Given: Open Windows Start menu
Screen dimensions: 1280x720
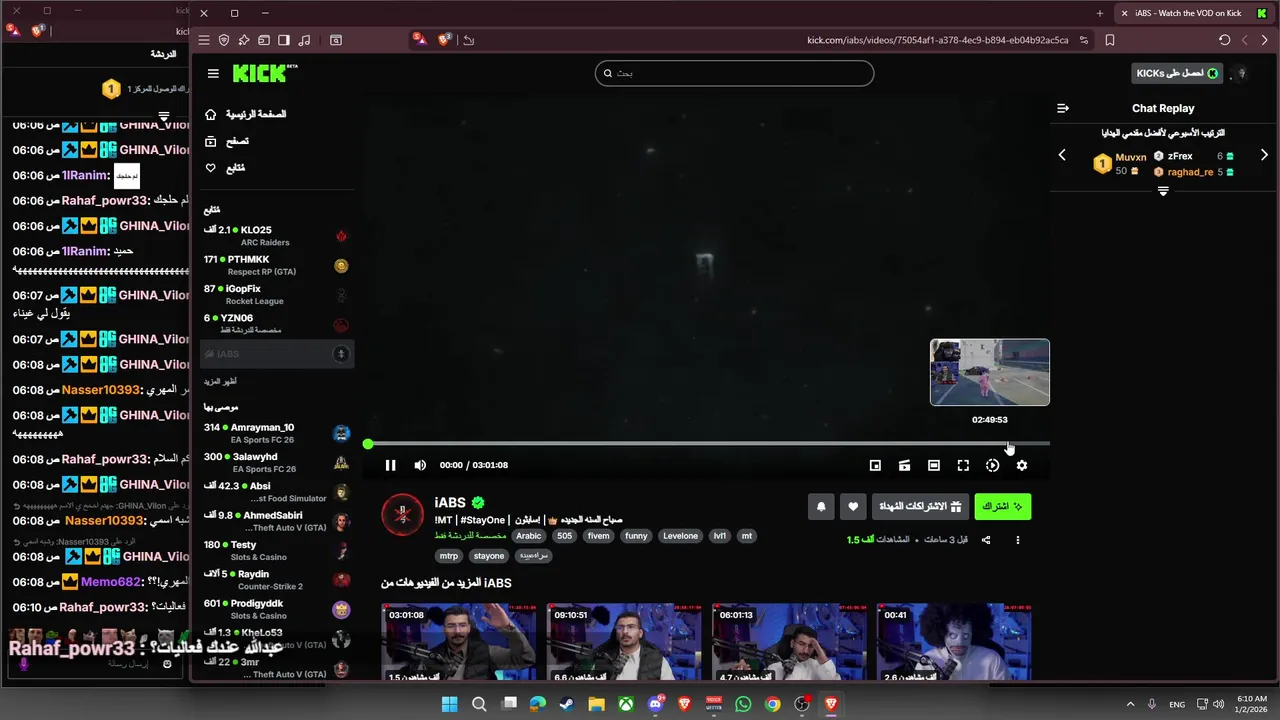Looking at the screenshot, I should click(x=449, y=704).
